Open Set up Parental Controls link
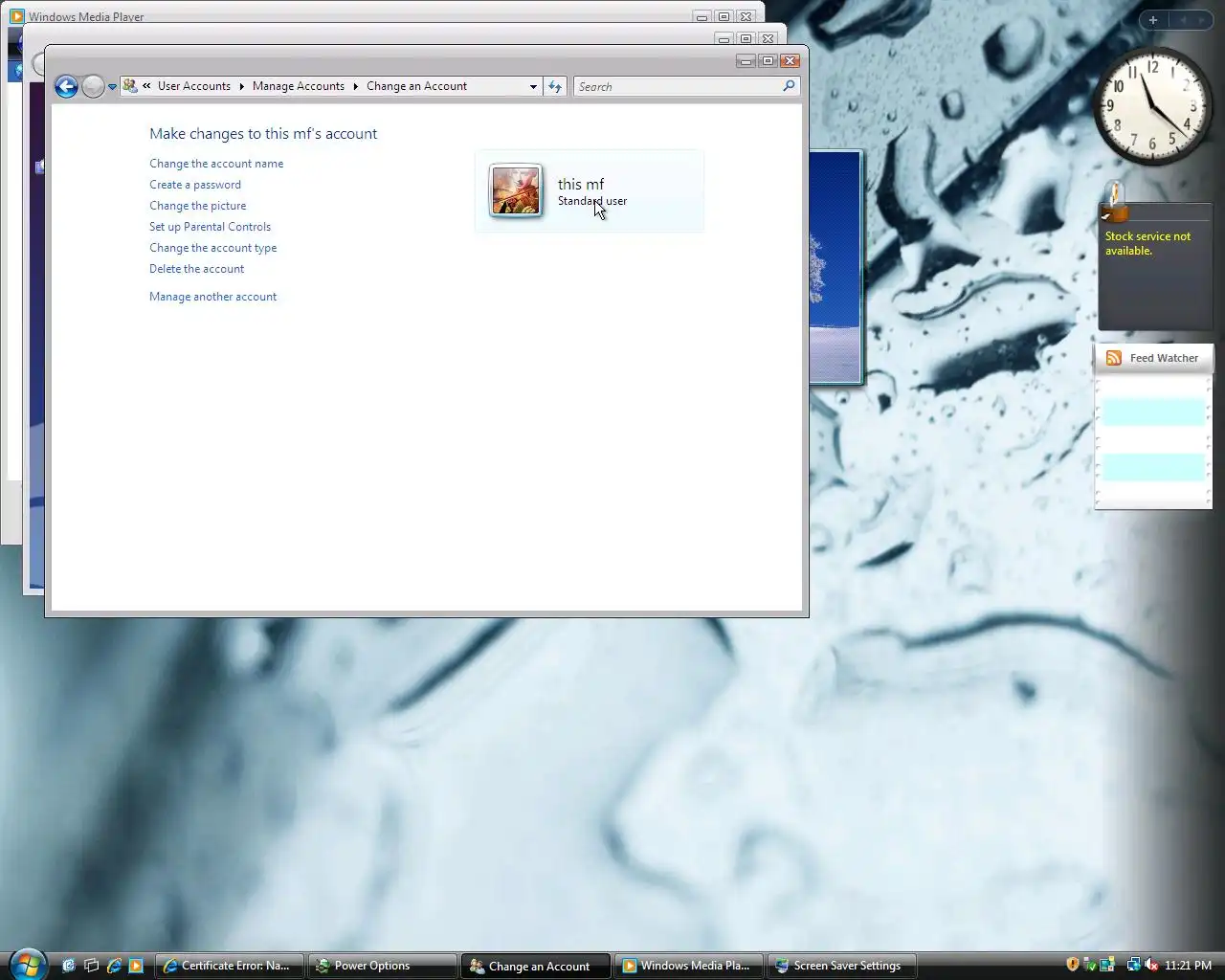 (x=211, y=227)
